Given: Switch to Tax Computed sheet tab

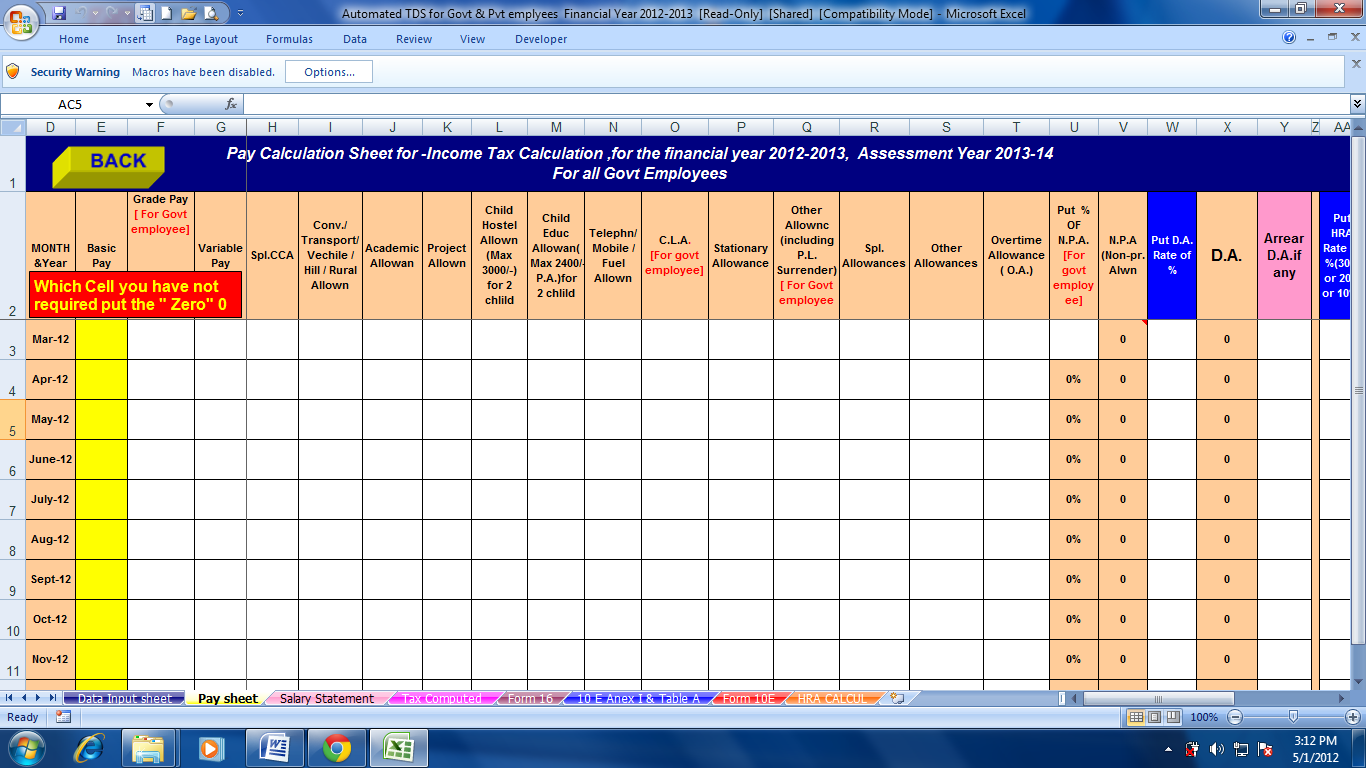Looking at the screenshot, I should (x=441, y=699).
